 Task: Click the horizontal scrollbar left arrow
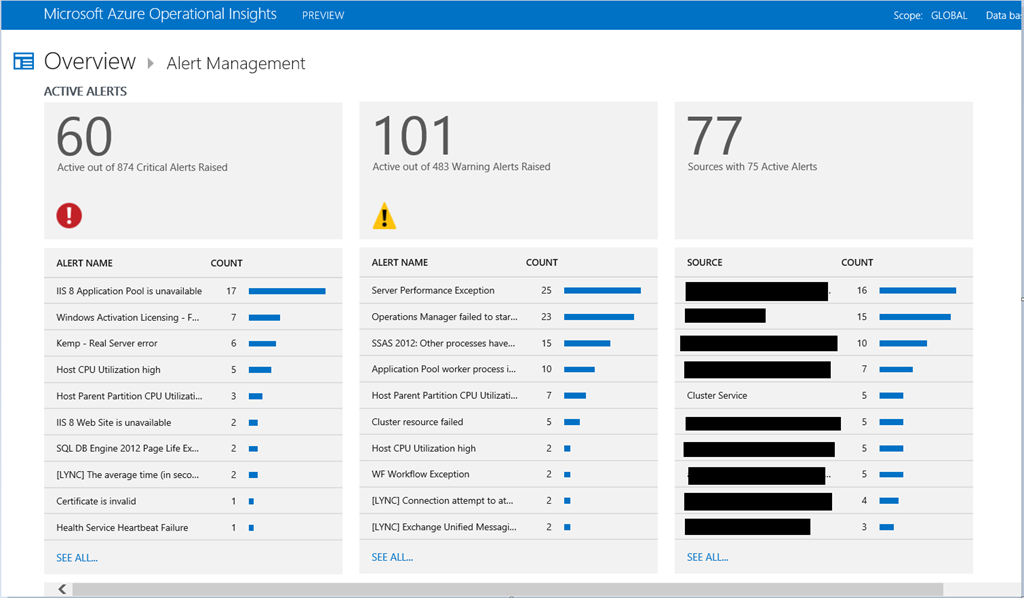(61, 589)
